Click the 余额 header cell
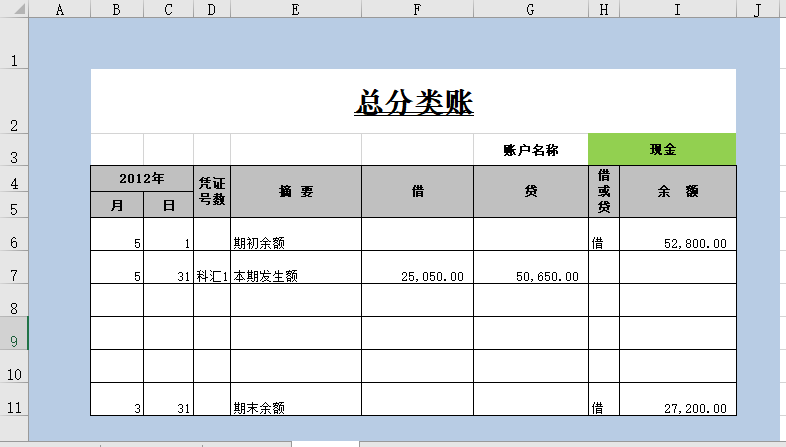The image size is (786, 447). 677,192
